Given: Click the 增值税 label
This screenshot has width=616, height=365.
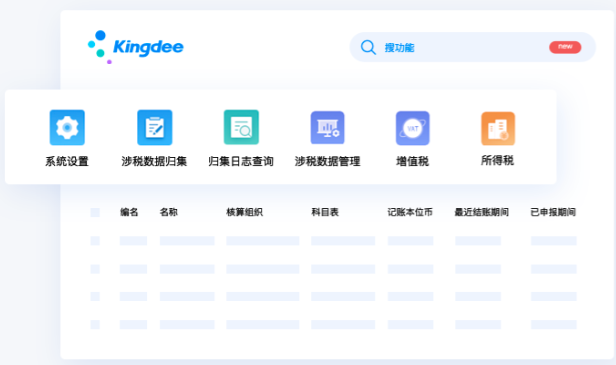Looking at the screenshot, I should click(412, 161).
